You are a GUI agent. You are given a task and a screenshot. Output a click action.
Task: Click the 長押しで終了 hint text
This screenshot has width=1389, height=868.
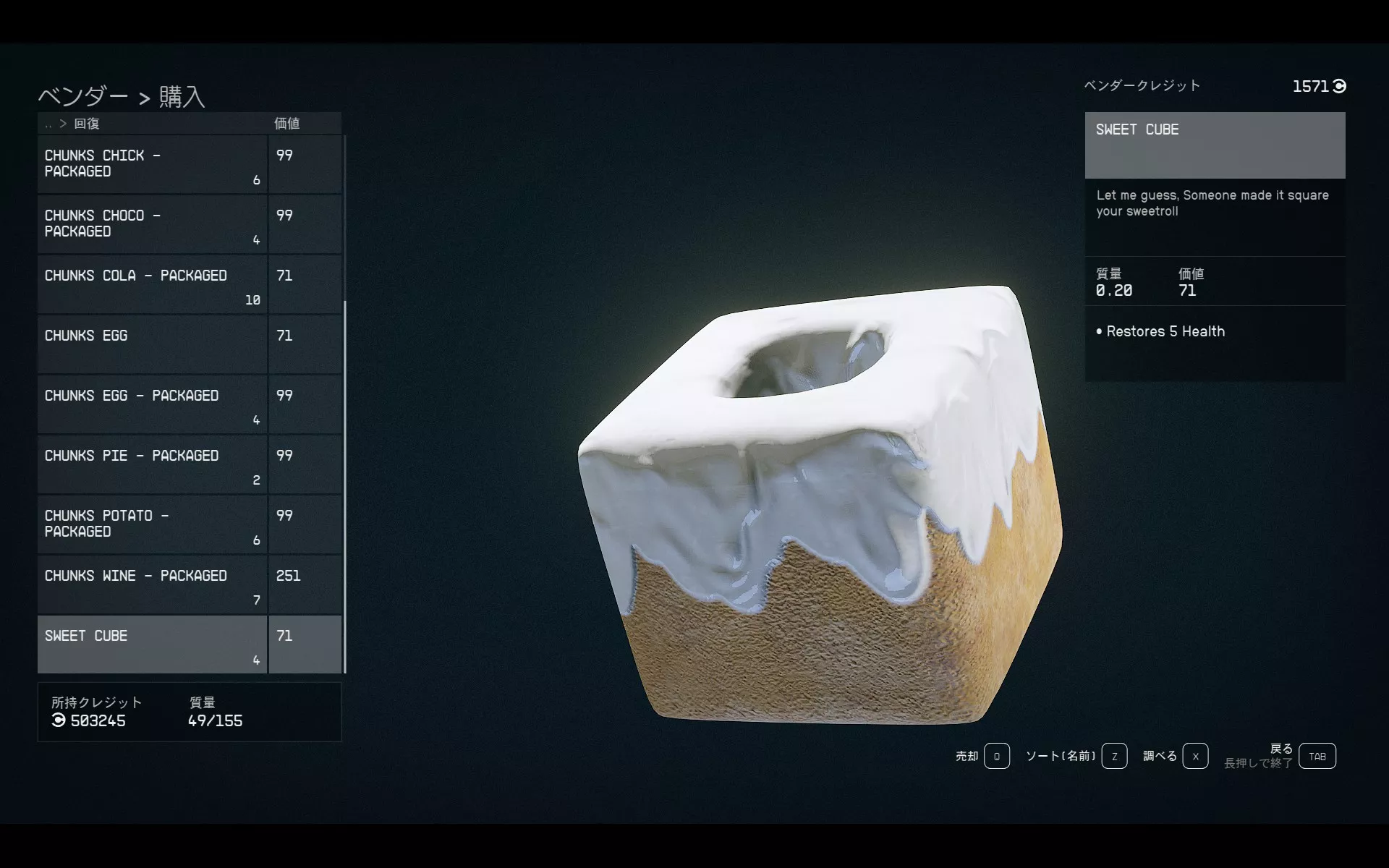[1258, 763]
